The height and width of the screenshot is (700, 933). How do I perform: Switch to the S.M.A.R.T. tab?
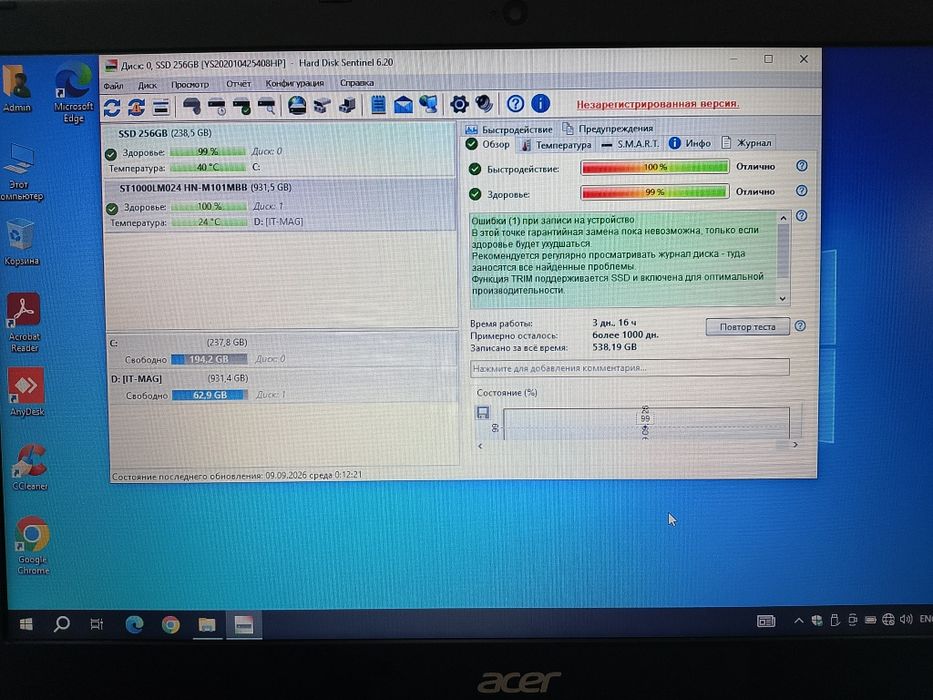(x=630, y=144)
